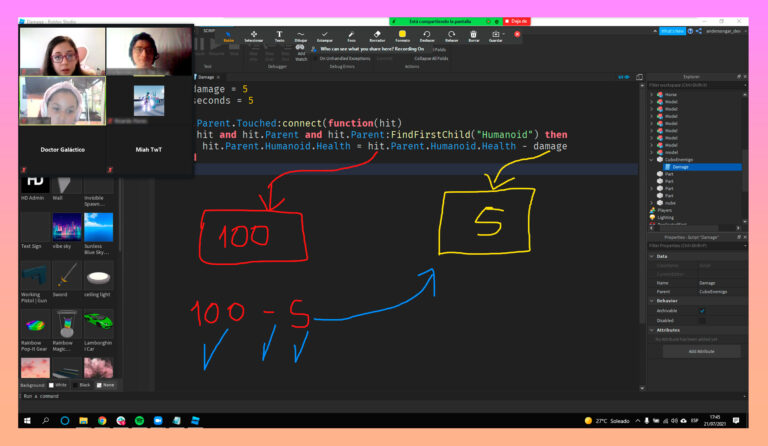Image resolution: width=768 pixels, height=446 pixels.
Task: Collapse the CuboEnemigo tree node
Action: point(653,159)
